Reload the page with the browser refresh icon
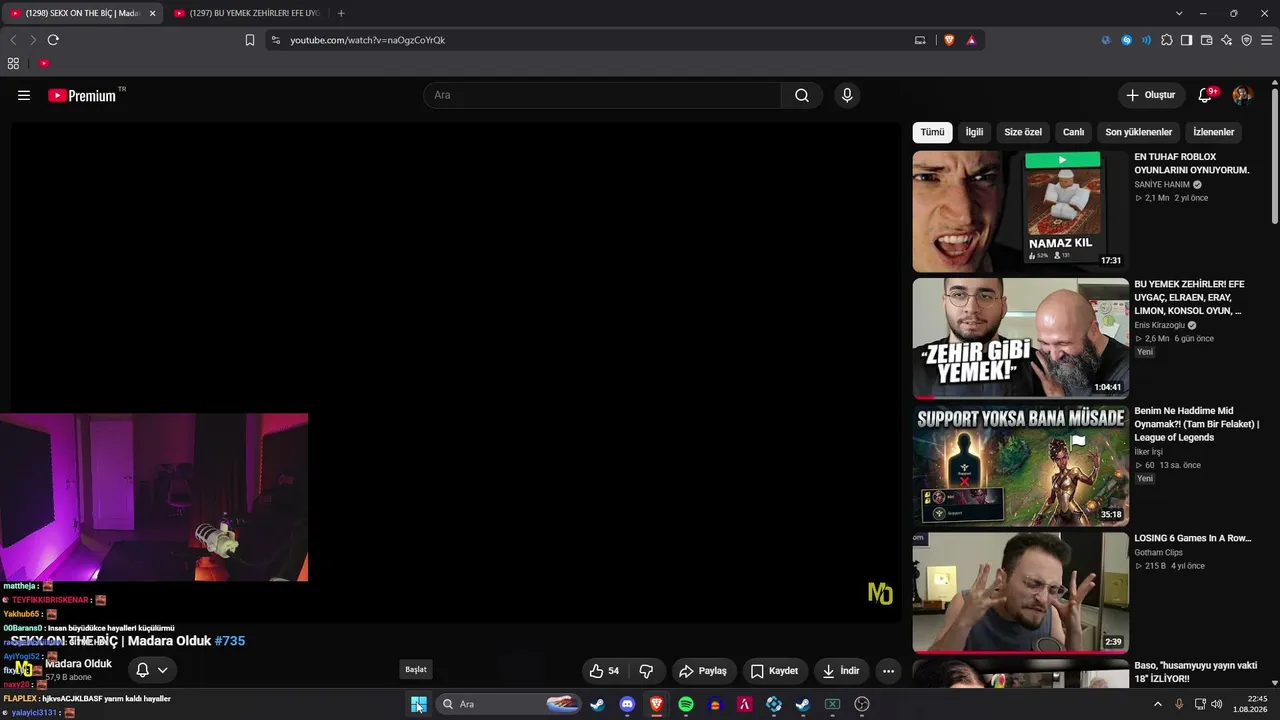 (x=53, y=40)
